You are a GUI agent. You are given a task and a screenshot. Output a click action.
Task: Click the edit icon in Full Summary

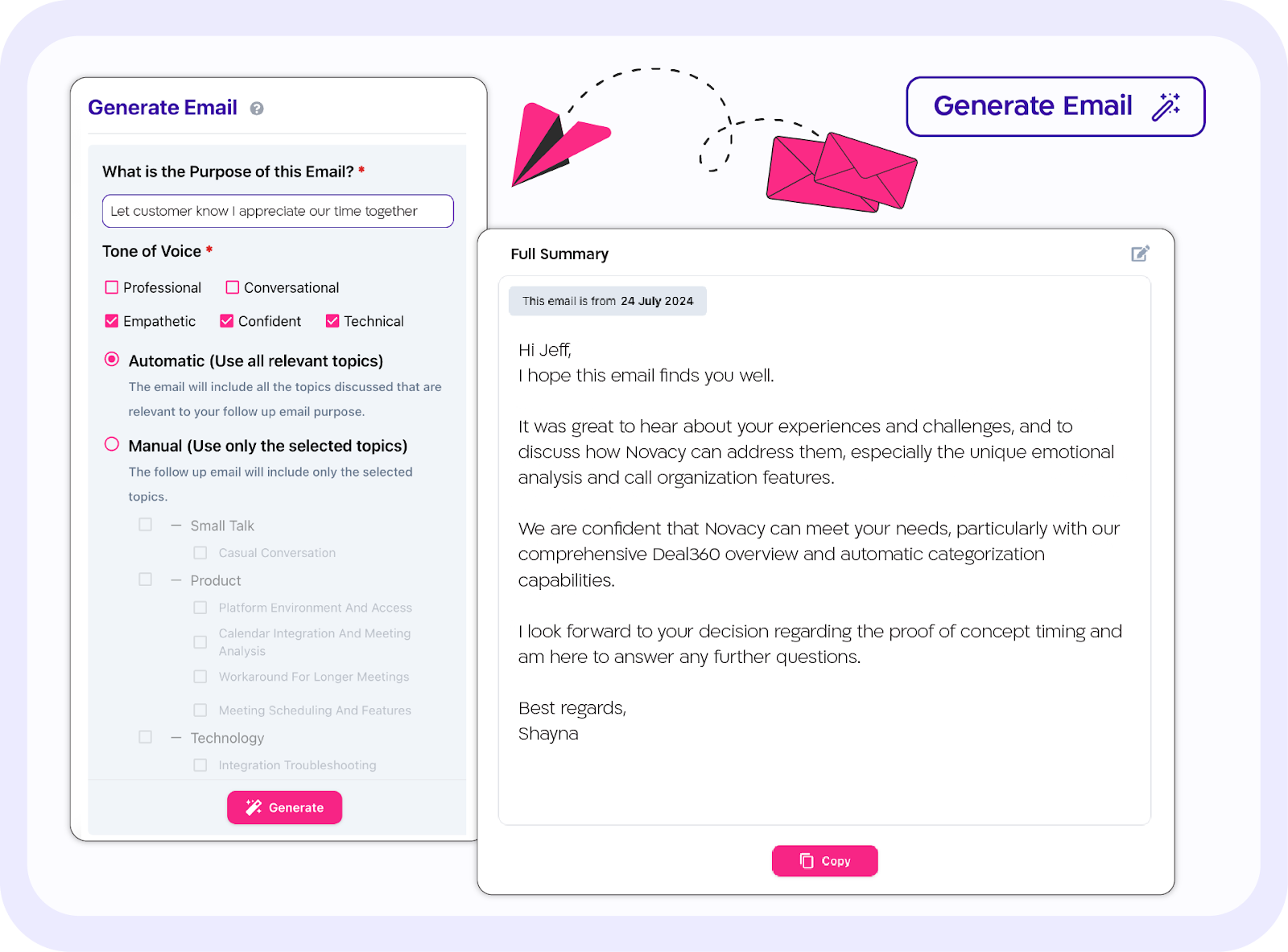coord(1140,253)
